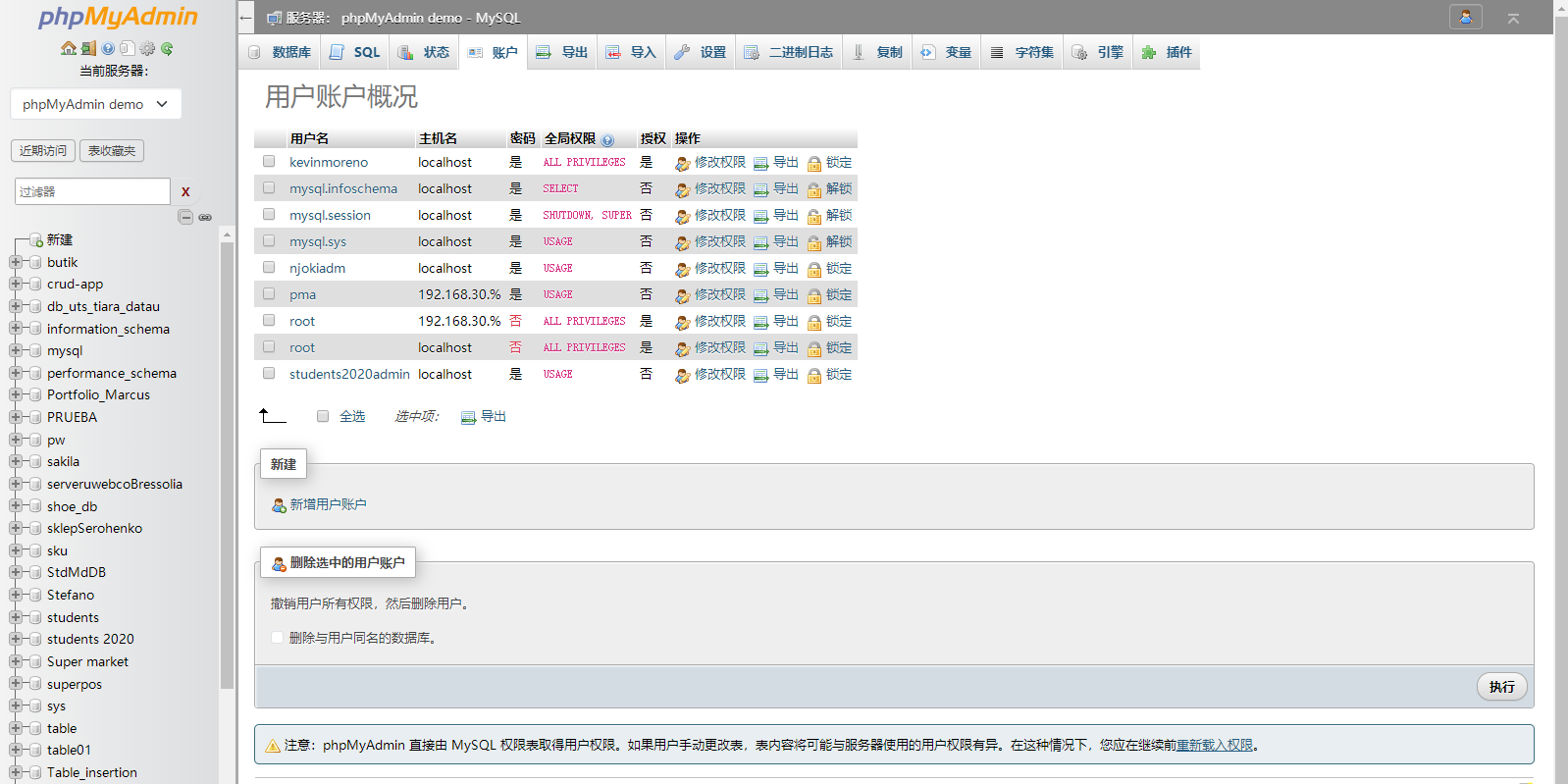Click the 新增用户账户 link
The width and height of the screenshot is (1568, 784).
[x=328, y=504]
